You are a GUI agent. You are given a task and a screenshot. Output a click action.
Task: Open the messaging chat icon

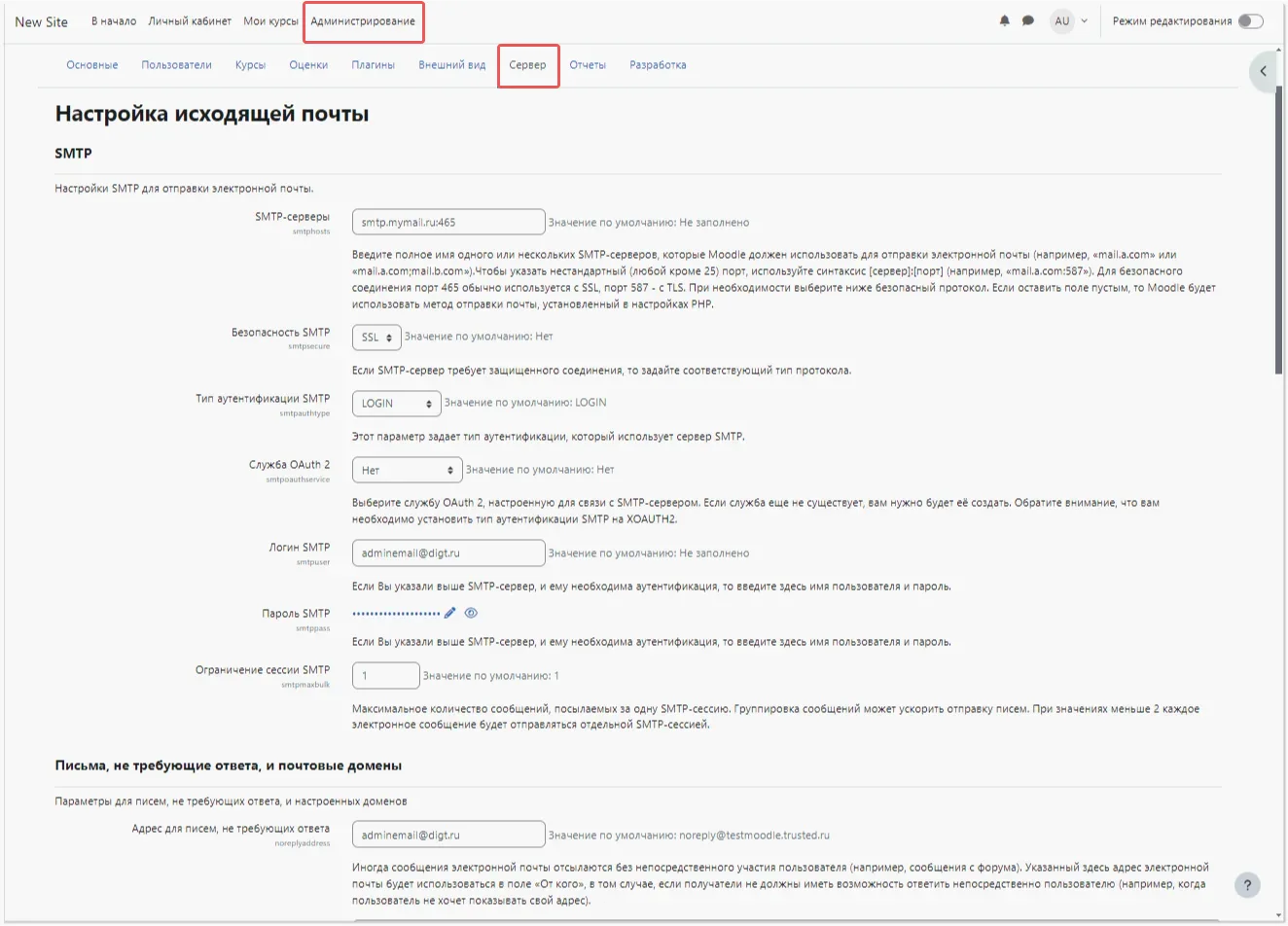click(1028, 19)
